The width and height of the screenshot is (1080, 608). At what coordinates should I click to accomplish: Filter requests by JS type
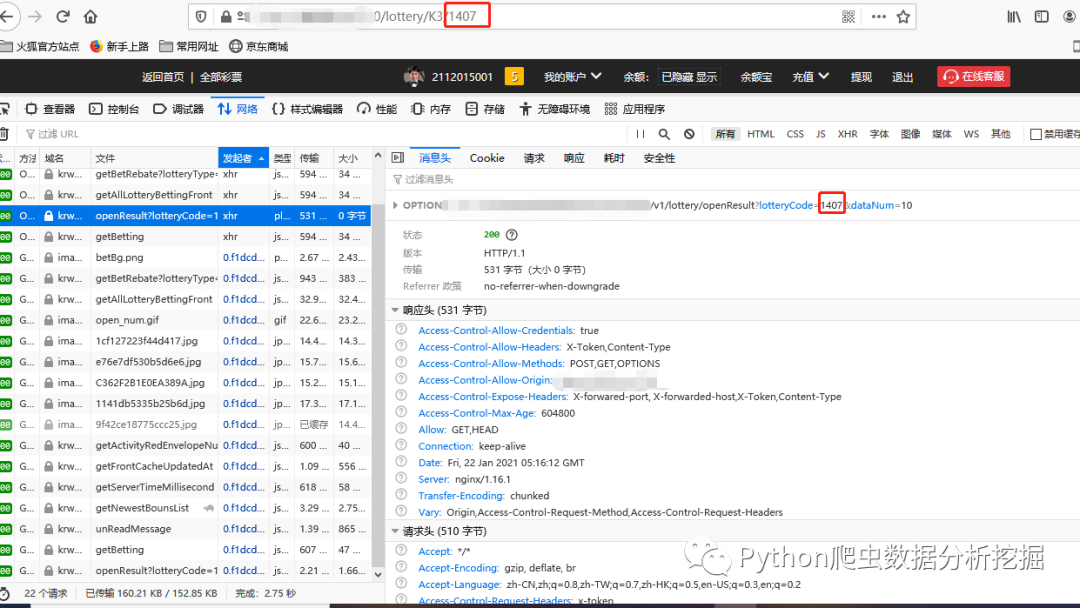pyautogui.click(x=820, y=134)
